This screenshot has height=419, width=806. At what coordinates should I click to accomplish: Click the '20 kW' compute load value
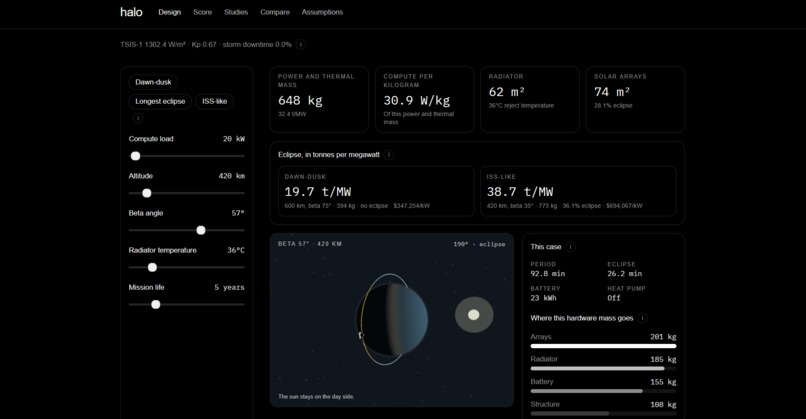[234, 139]
